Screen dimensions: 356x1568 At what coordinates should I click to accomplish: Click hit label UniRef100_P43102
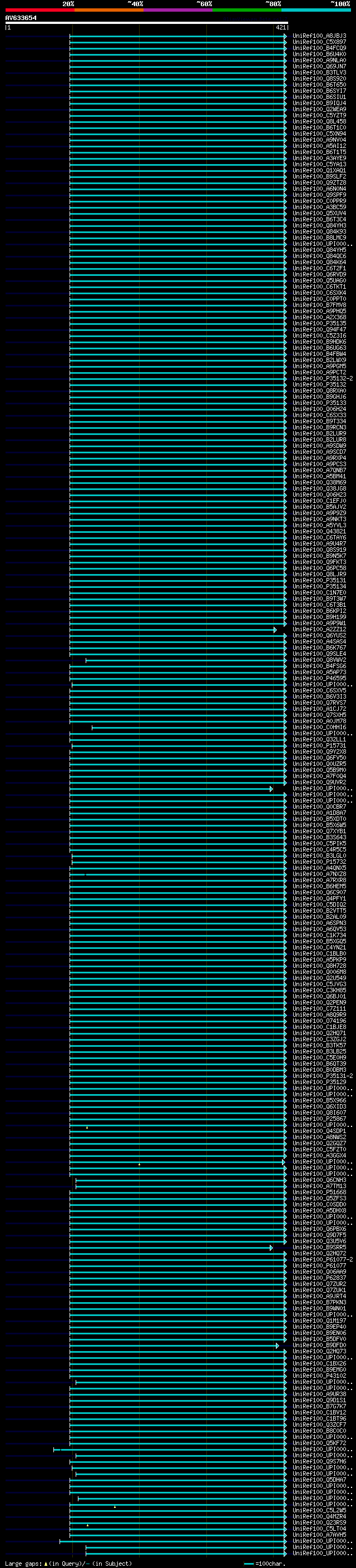coord(319,1376)
